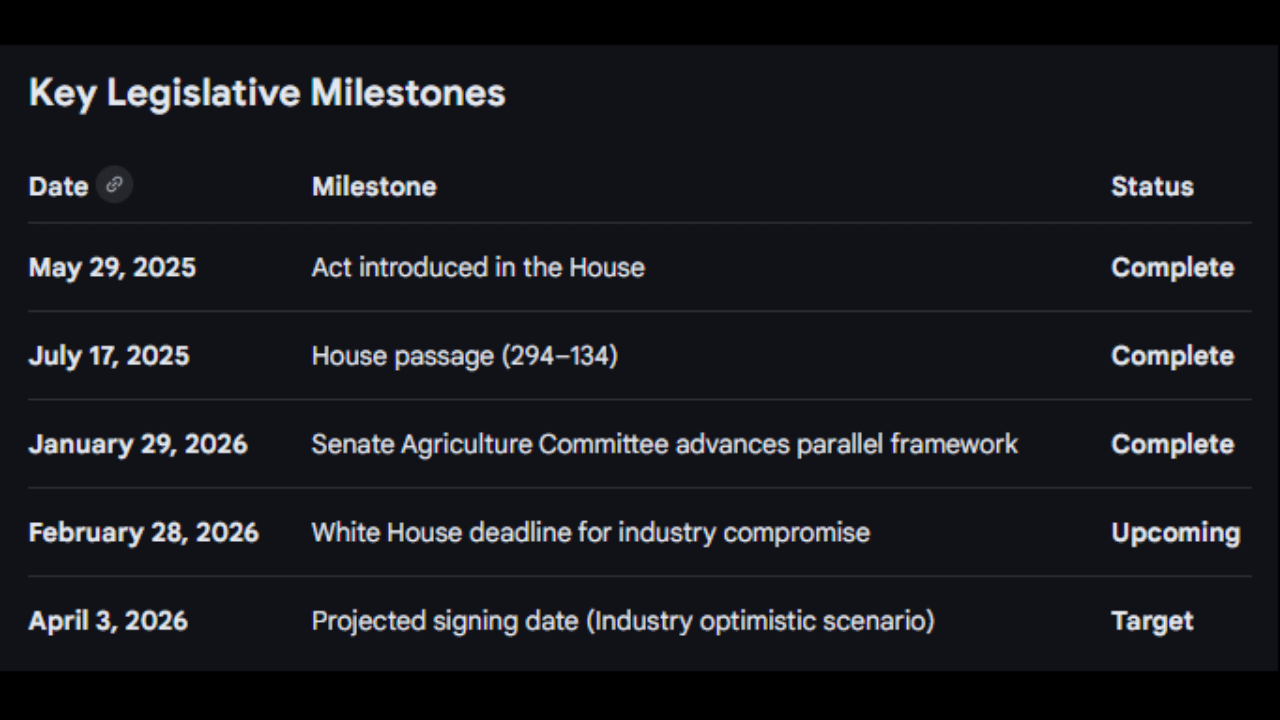Click the Projected signing date milestone text

[623, 621]
